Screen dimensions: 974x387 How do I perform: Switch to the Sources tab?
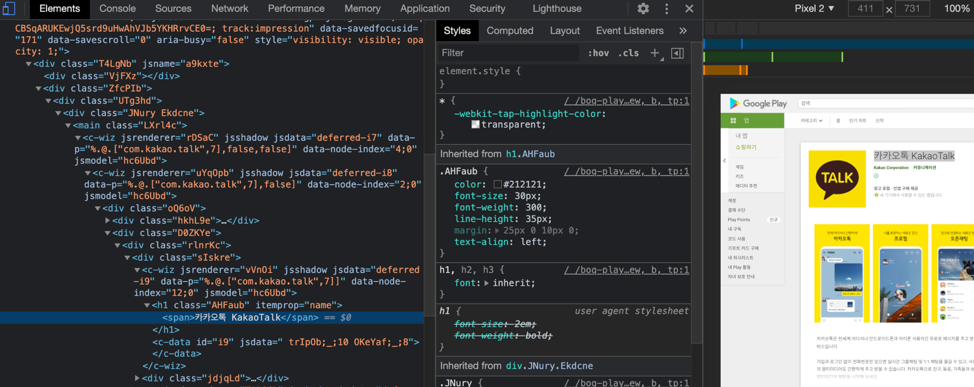pos(173,9)
